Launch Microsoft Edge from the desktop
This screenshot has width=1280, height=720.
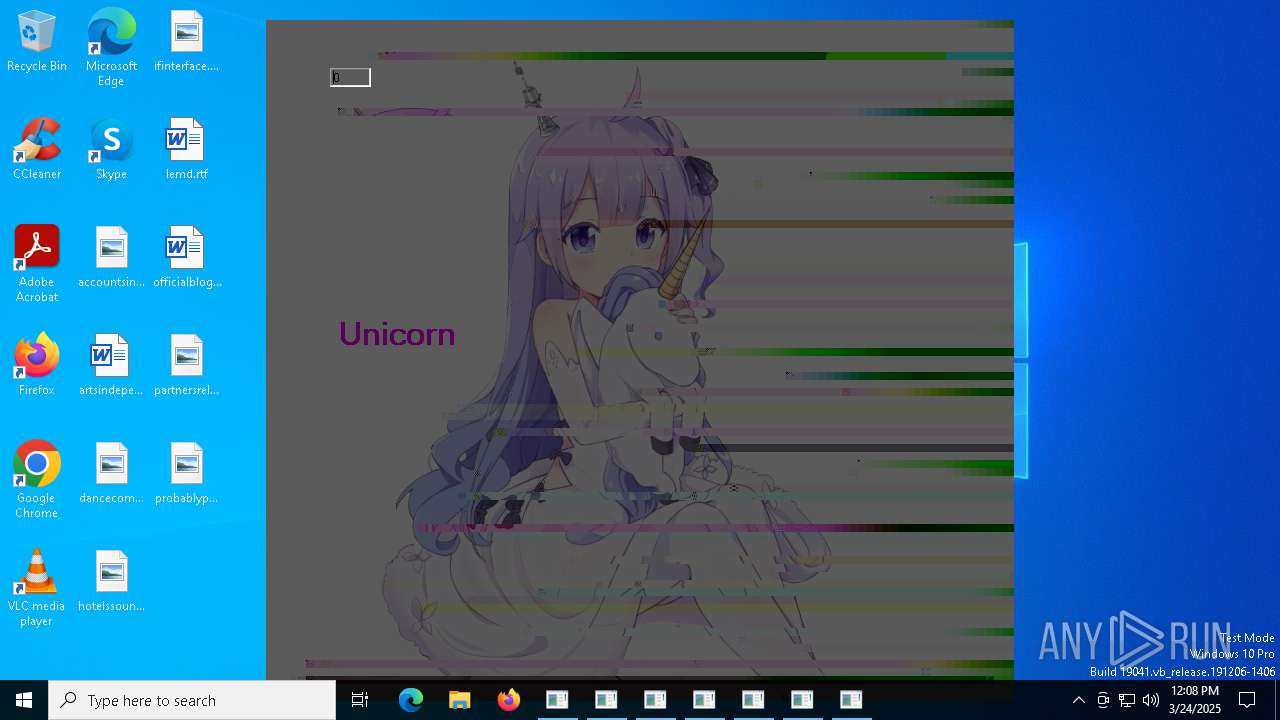coord(111,47)
